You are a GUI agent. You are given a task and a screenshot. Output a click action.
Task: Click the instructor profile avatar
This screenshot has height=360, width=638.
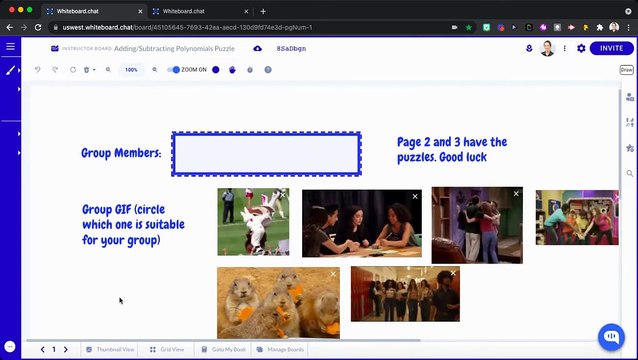pos(547,48)
